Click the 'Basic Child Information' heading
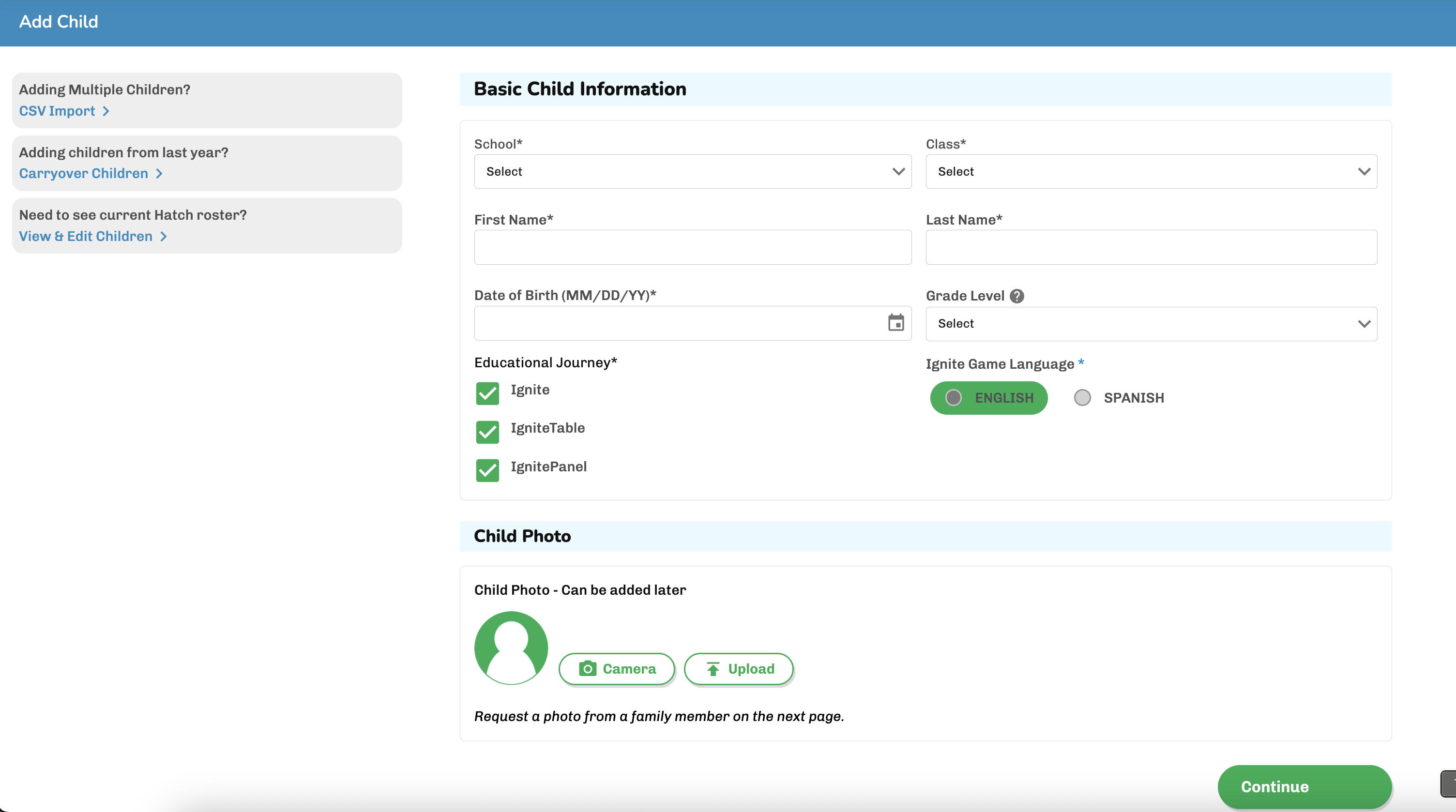The width and height of the screenshot is (1456, 812). click(x=580, y=89)
